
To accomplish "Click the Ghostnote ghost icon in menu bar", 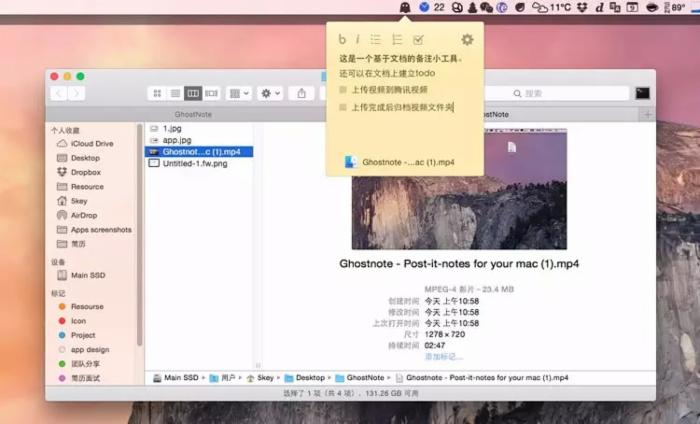I will click(x=405, y=7).
